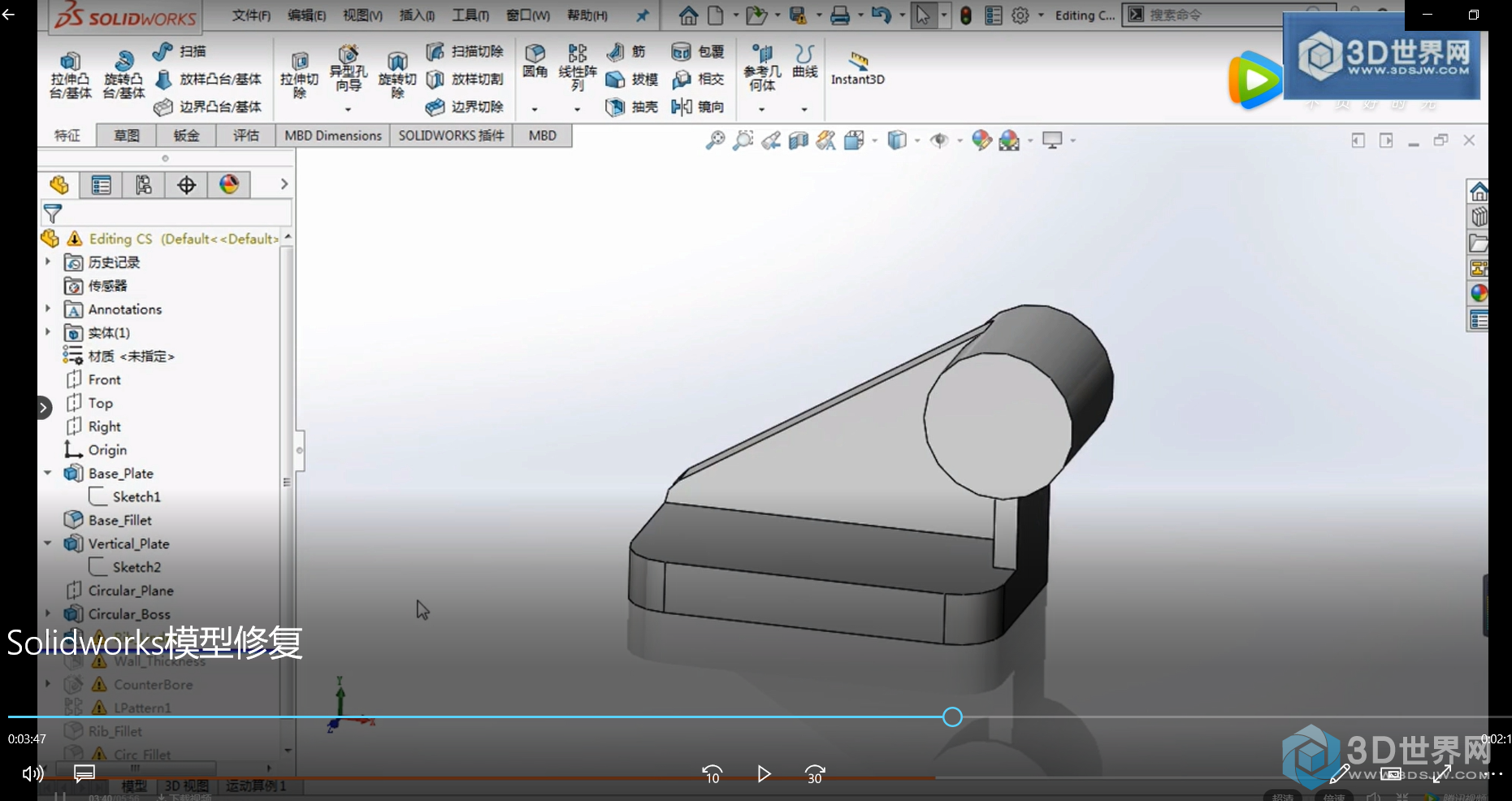Open the dropdown under Fillet (圆角)

pyautogui.click(x=535, y=109)
